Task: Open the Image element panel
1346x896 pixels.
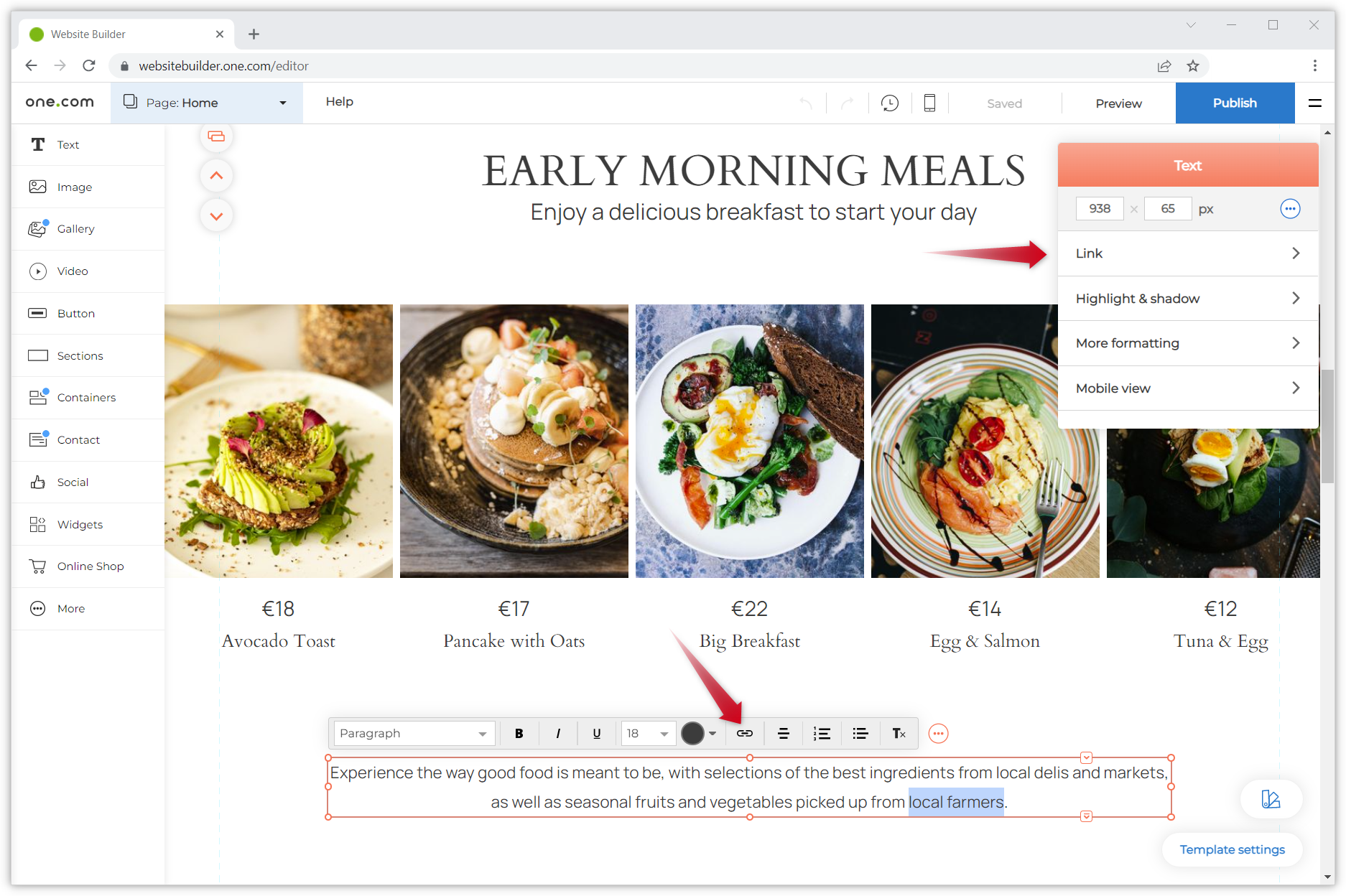Action: pyautogui.click(x=74, y=187)
